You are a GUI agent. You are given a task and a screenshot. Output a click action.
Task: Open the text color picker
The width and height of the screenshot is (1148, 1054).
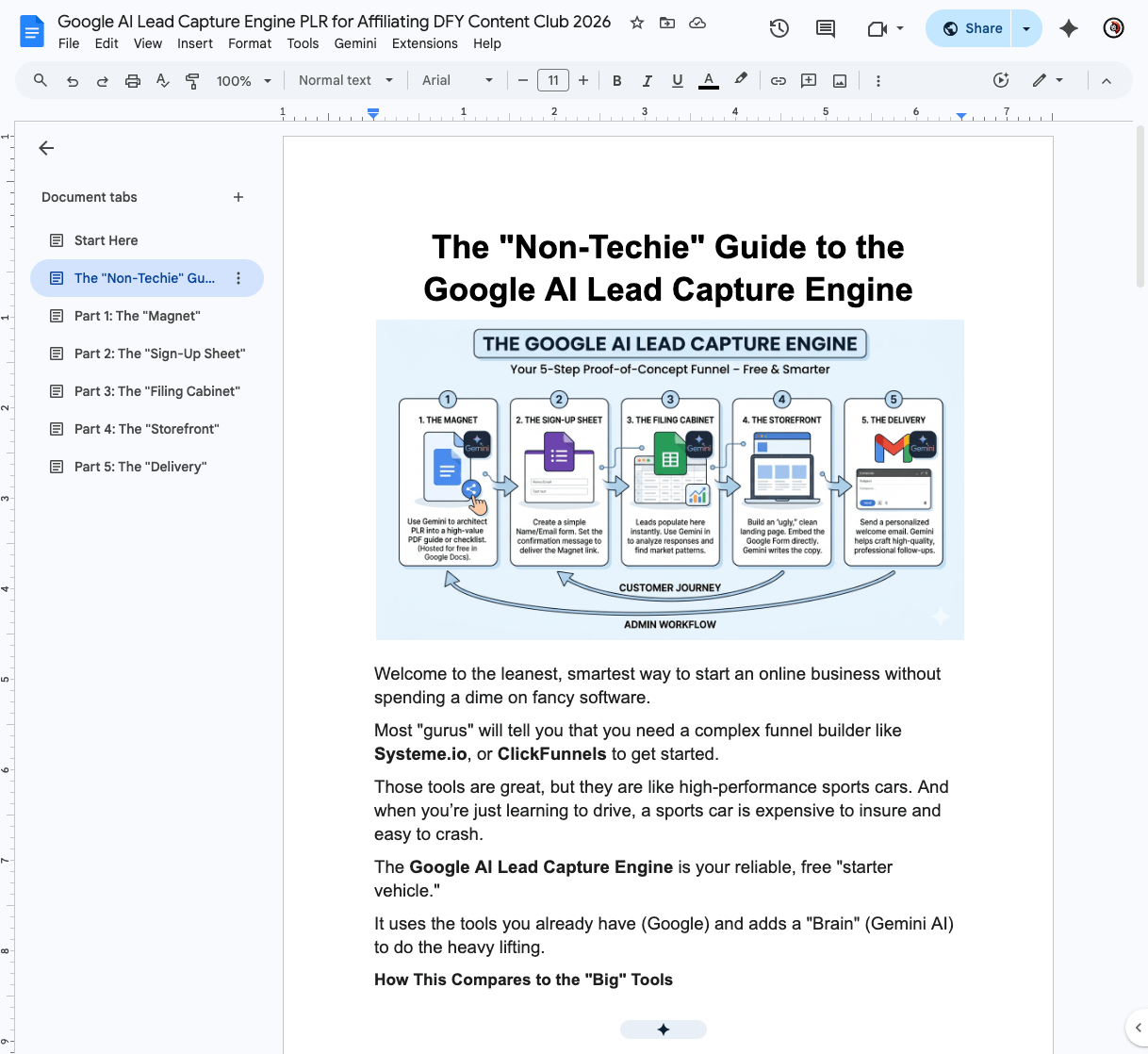coord(709,81)
